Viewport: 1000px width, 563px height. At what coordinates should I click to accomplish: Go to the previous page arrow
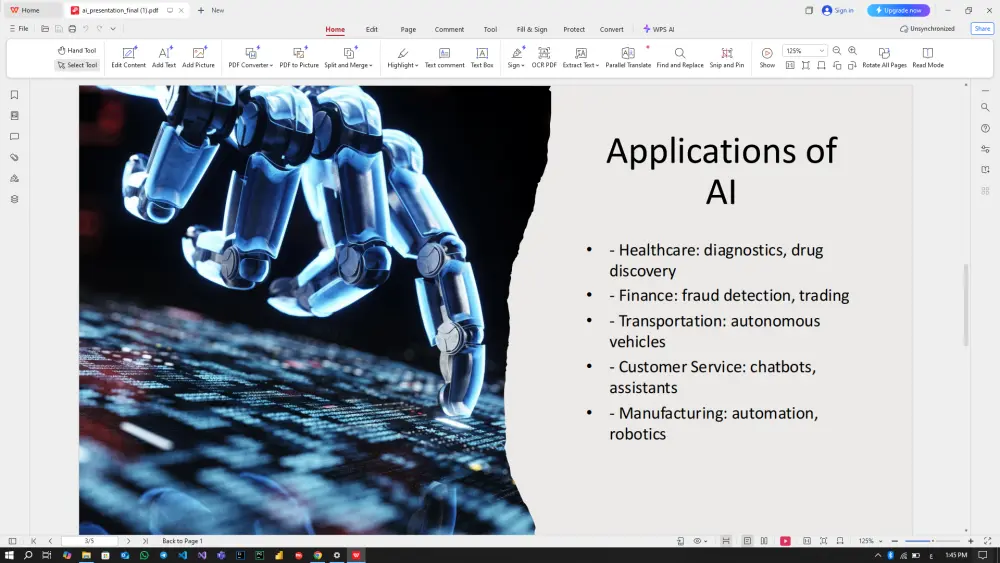50,541
